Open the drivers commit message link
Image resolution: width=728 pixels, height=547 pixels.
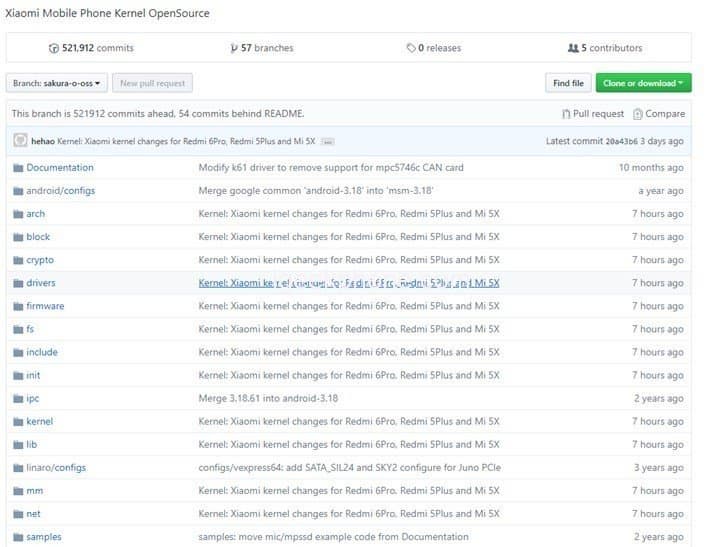coord(349,283)
